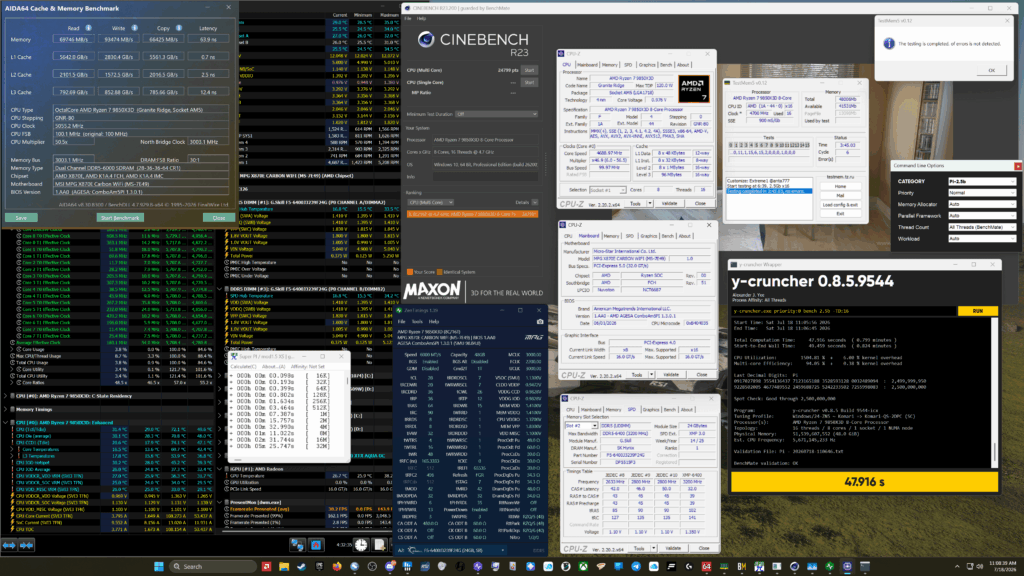Click the red AIDA64 '64' taskbar icon
The height and width of the screenshot is (576, 1024).
(706, 566)
